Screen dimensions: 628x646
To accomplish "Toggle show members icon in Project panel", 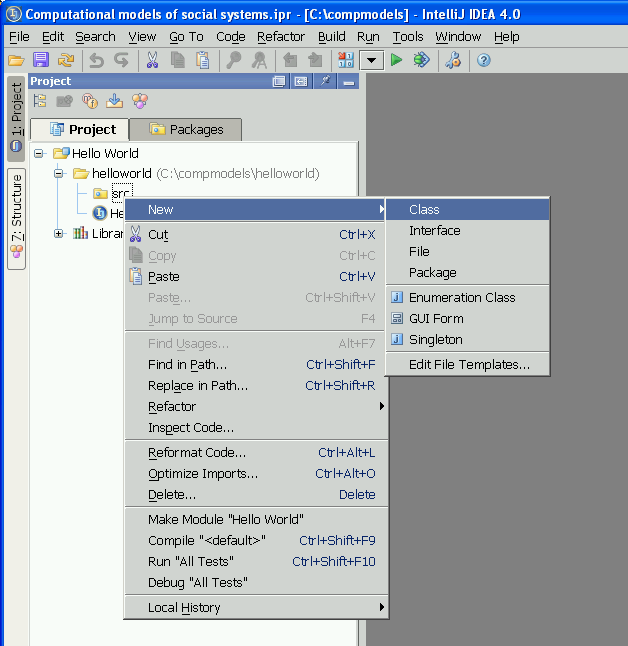I will (90, 101).
